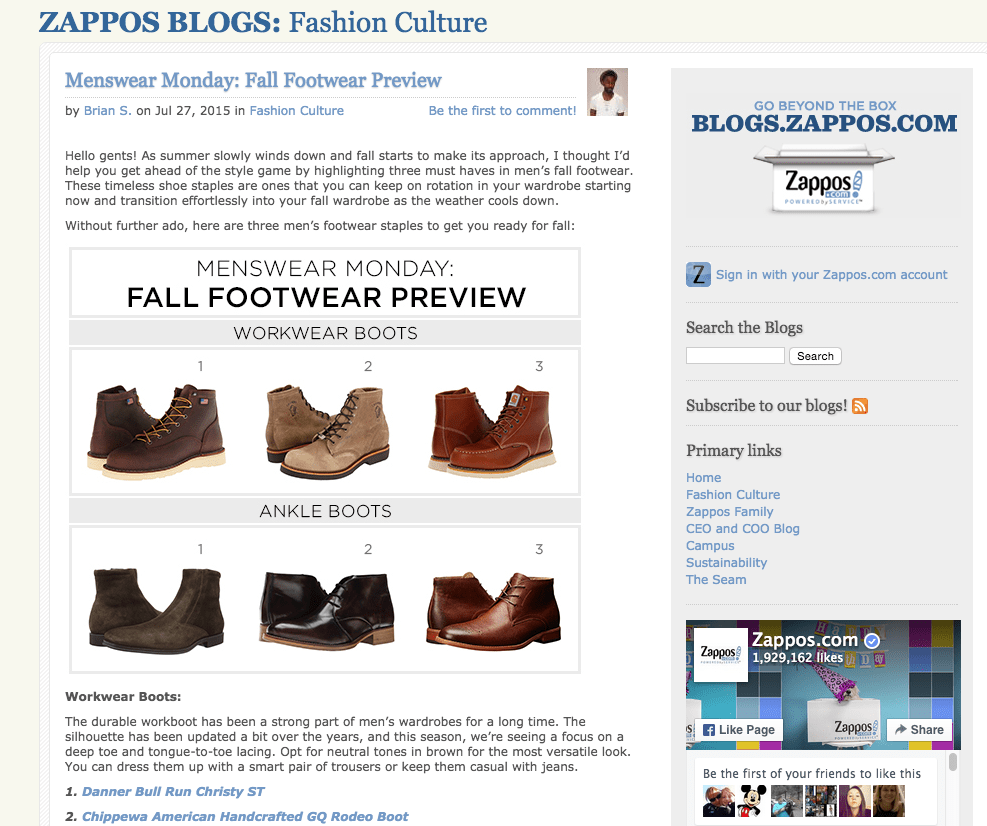Click the Facebook Share button

[x=919, y=730]
